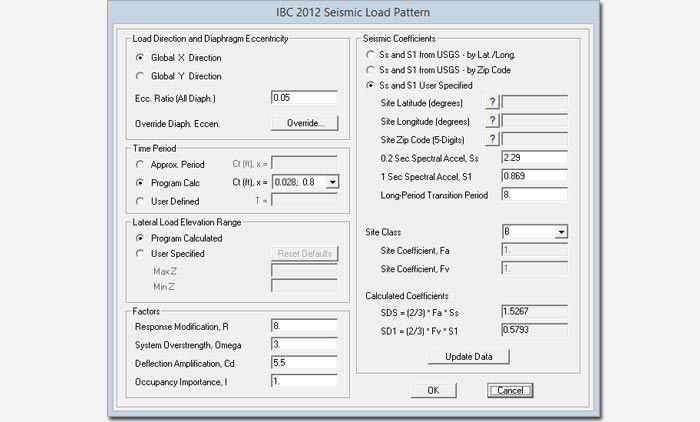The width and height of the screenshot is (700, 422).
Task: Click the Reset Defaults button
Action: tap(305, 254)
